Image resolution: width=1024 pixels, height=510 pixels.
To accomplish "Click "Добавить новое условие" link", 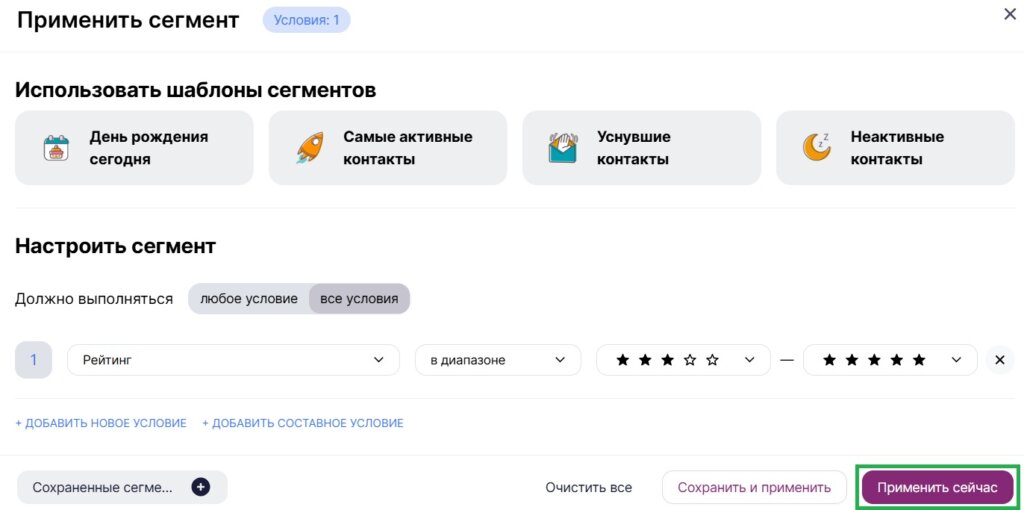I will point(101,423).
